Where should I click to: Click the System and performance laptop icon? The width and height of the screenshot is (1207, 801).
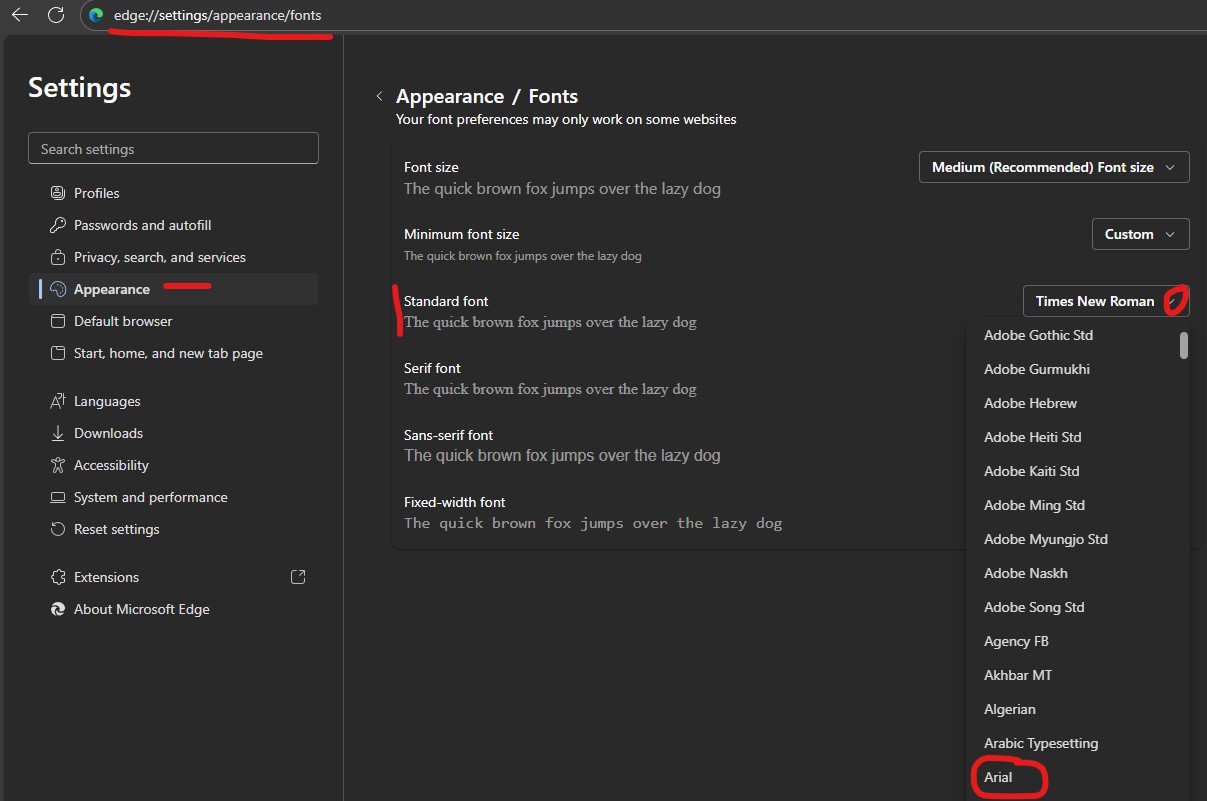coord(57,497)
